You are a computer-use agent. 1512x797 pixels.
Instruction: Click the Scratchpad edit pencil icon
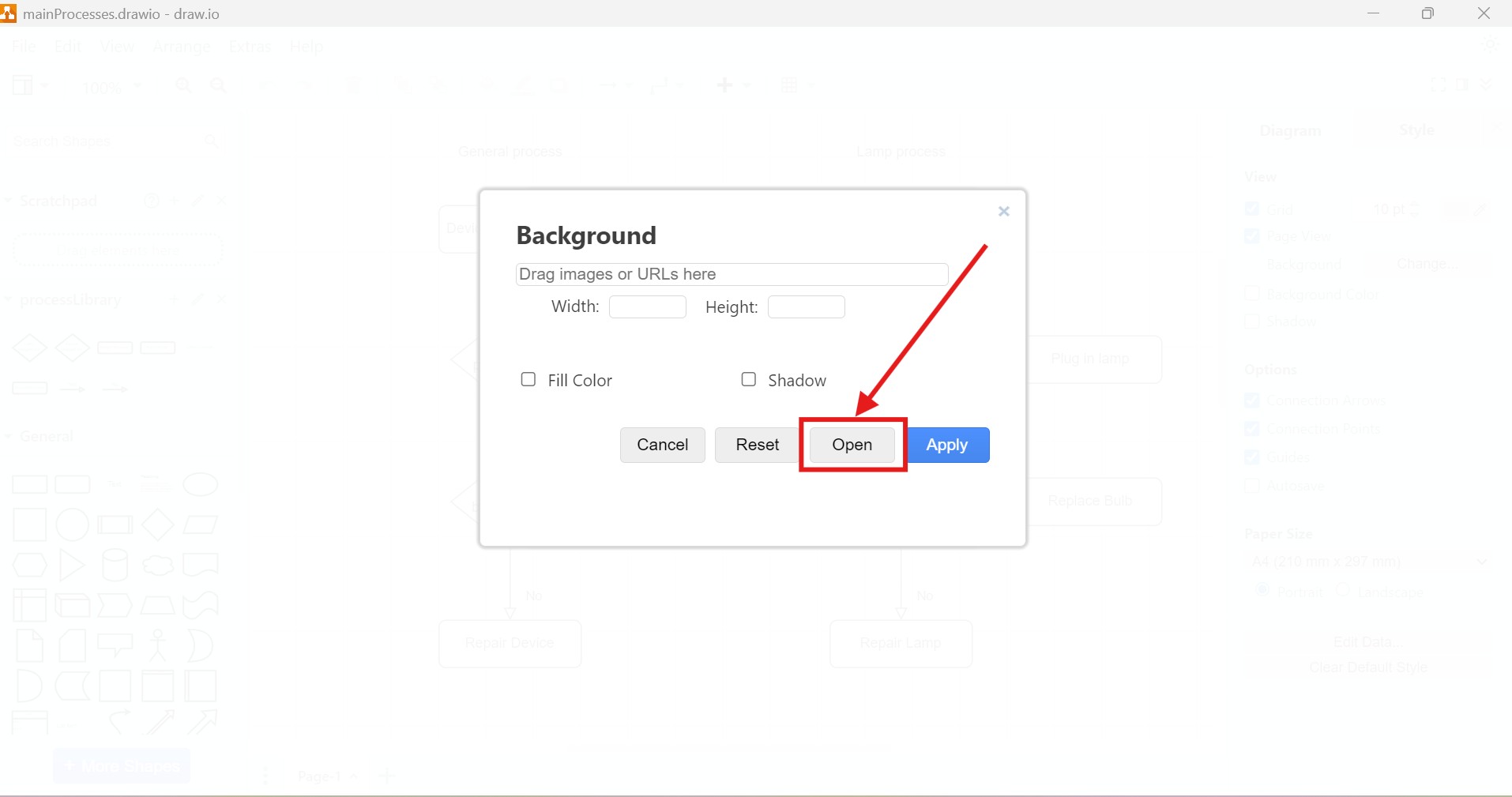click(197, 201)
